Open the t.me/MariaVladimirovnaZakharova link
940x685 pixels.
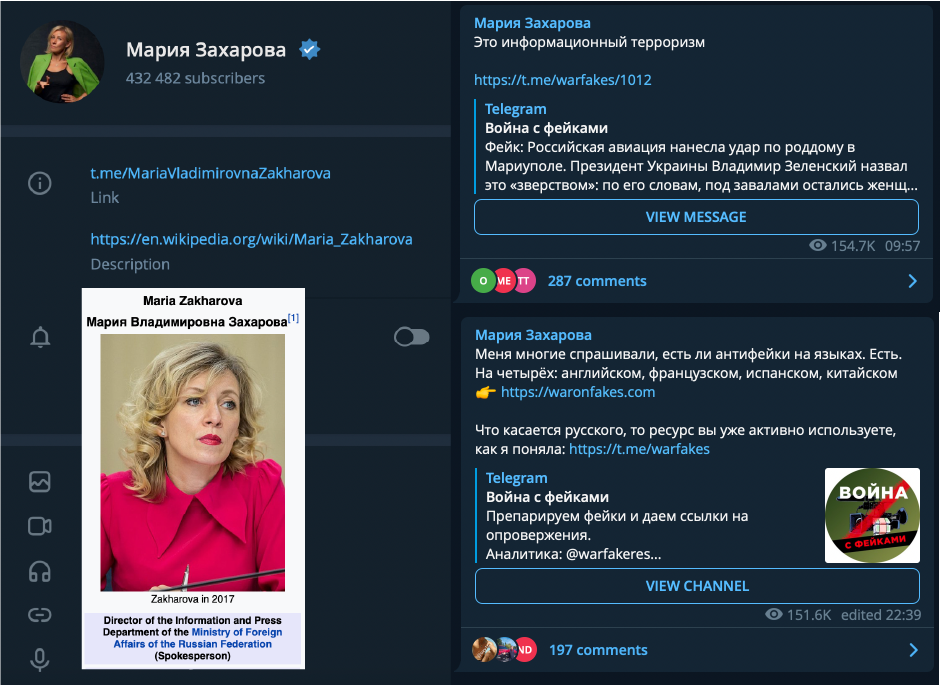click(x=210, y=173)
